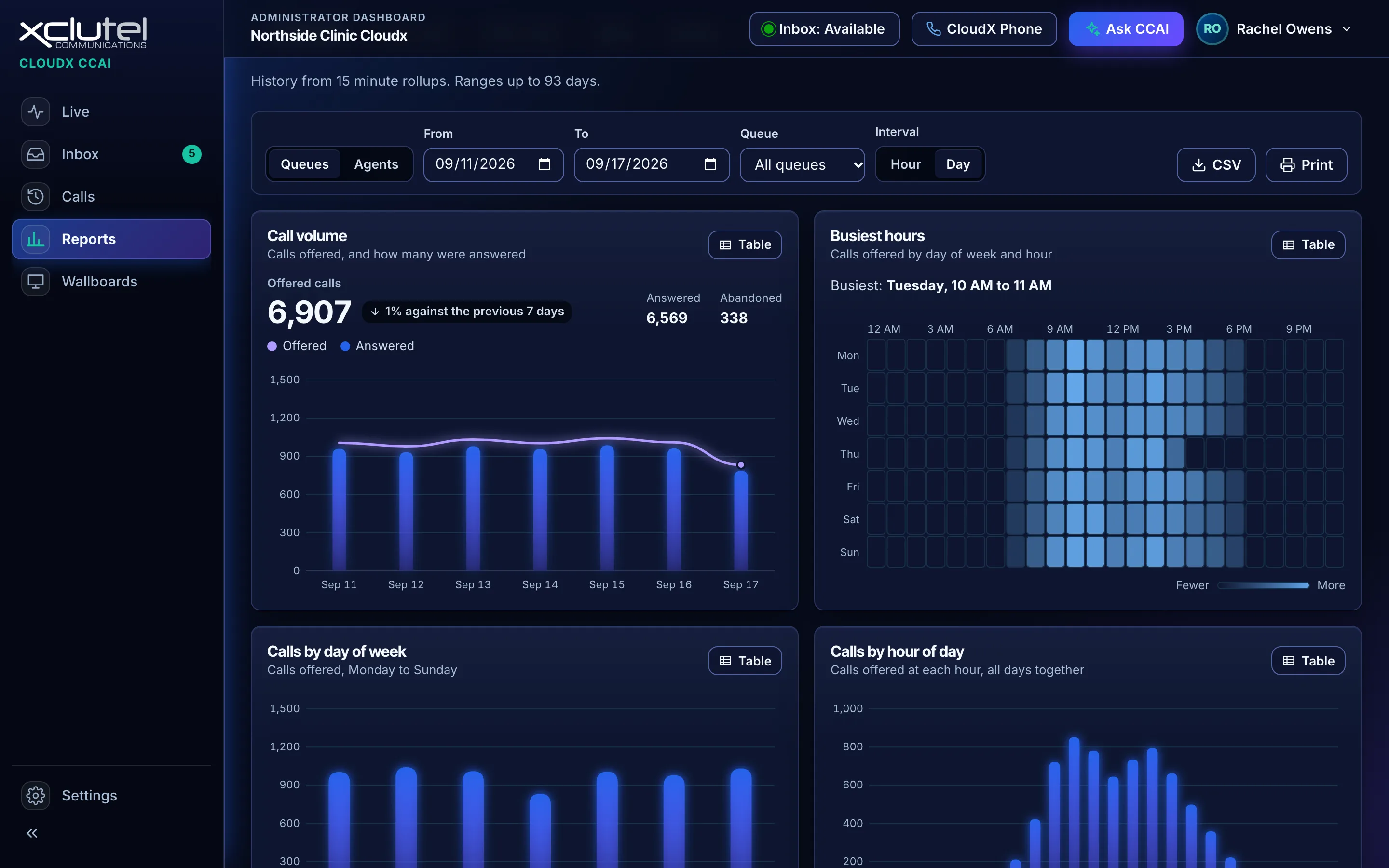Click the From date field 09/11/2026
1389x868 pixels.
coord(493,165)
